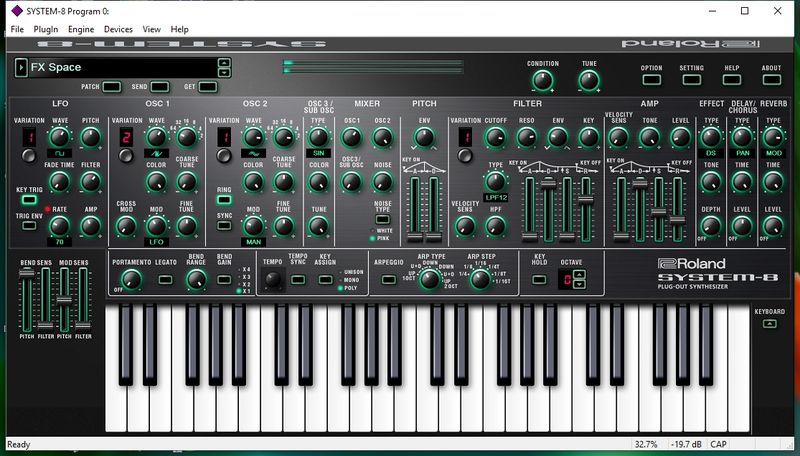Click the BEND SENS PITCH slider
Viewport: 800px width, 456px height.
tap(27, 273)
